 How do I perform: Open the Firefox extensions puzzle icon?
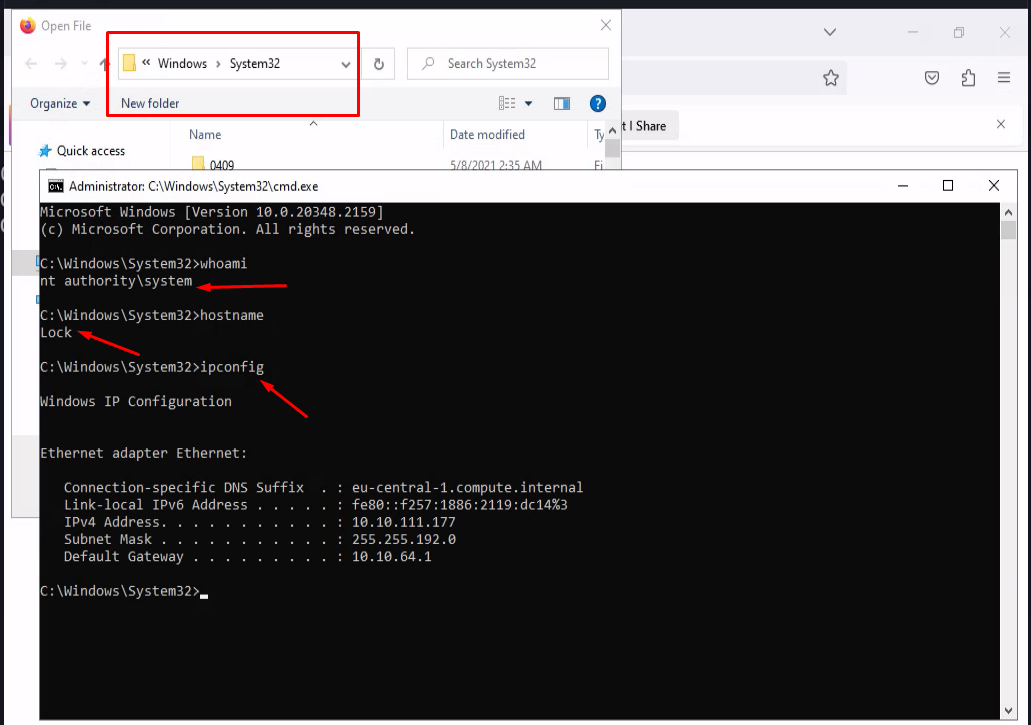pyautogui.click(x=968, y=78)
